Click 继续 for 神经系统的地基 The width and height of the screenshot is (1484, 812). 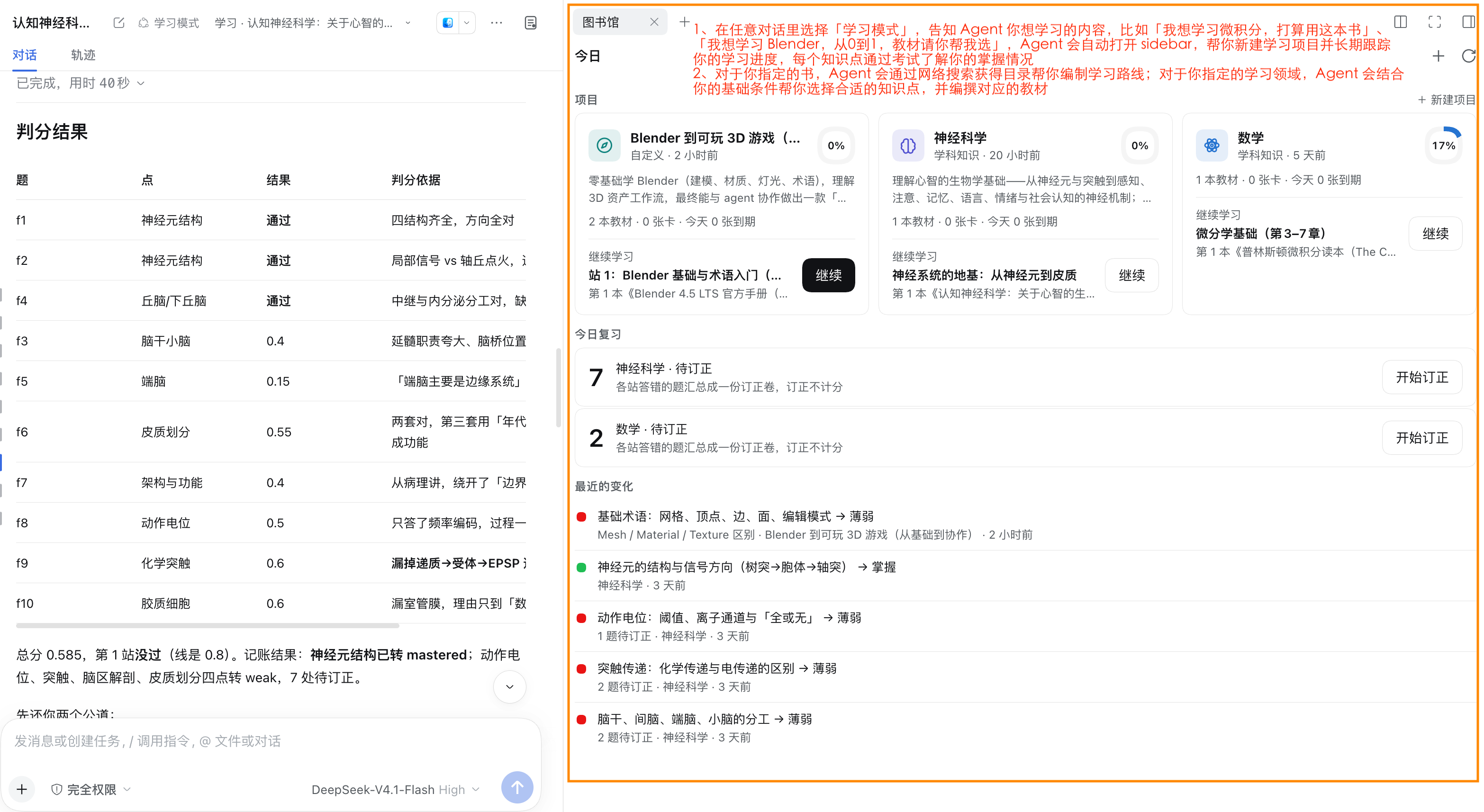coord(1132,275)
